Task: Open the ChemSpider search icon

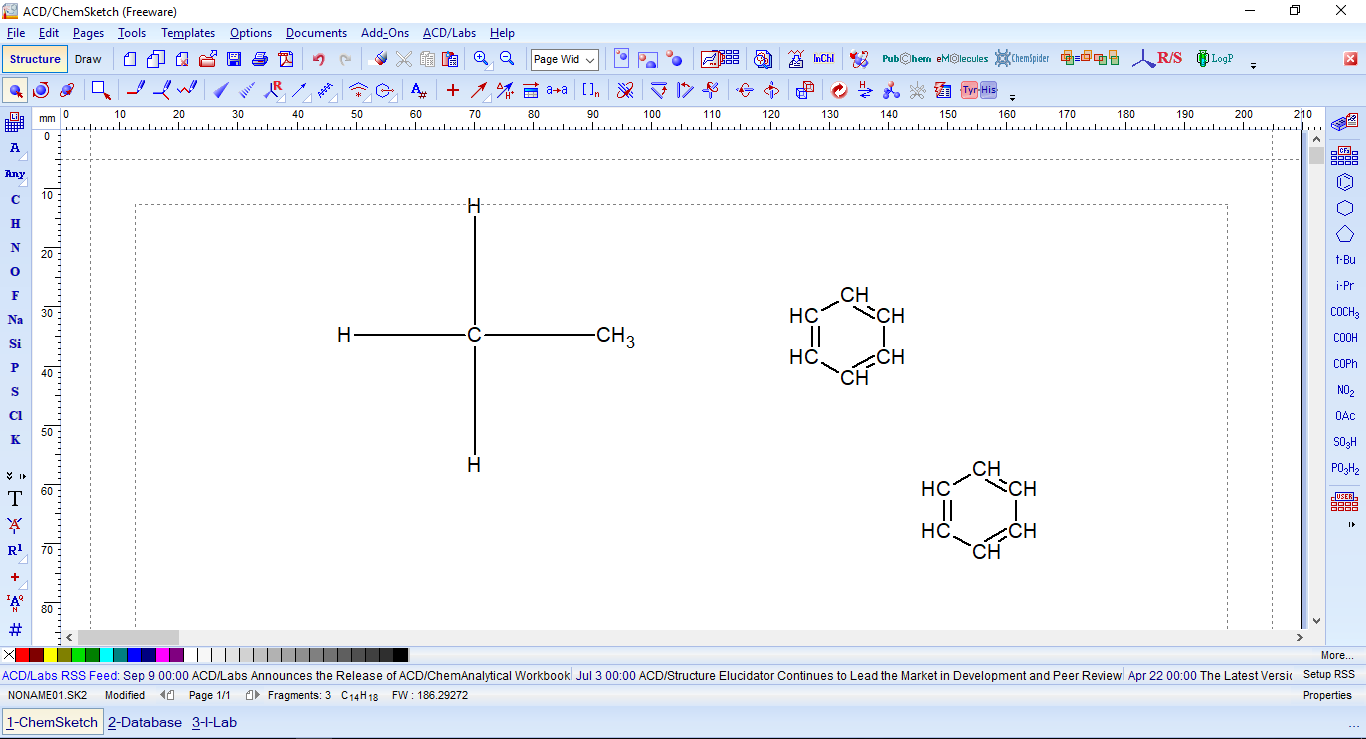Action: 1021,59
